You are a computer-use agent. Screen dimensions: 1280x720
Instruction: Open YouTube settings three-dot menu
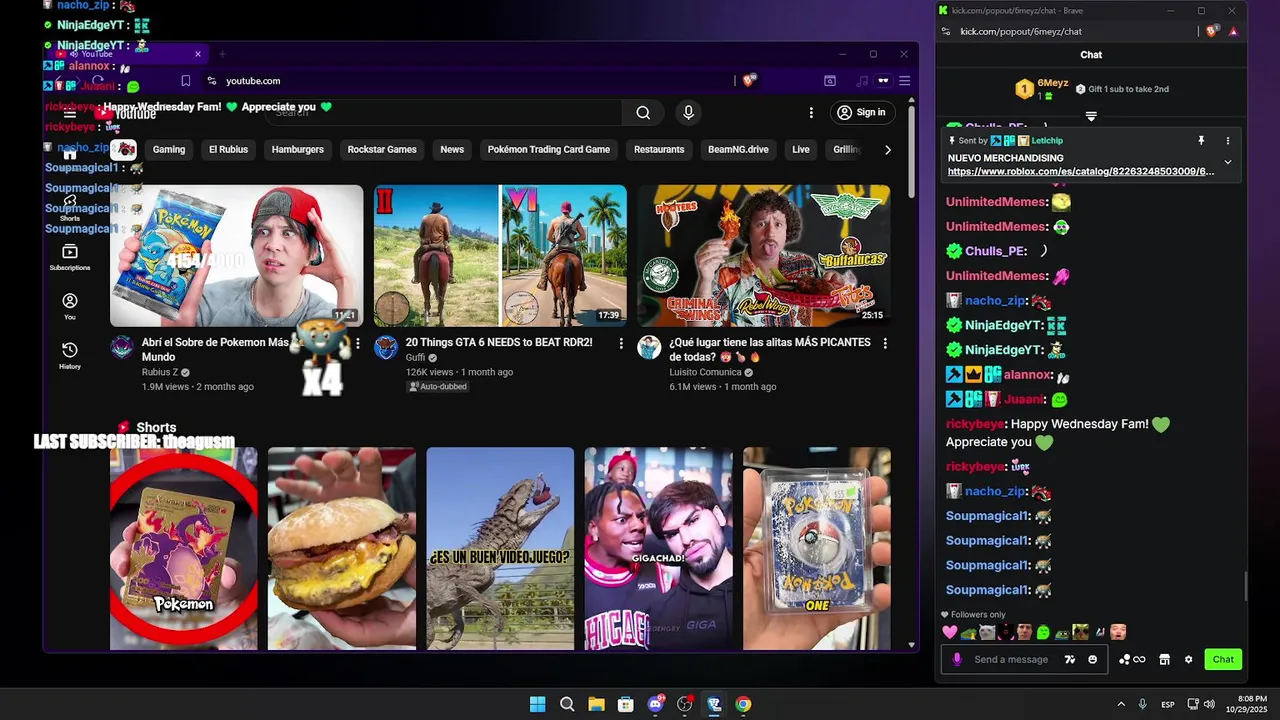click(811, 113)
